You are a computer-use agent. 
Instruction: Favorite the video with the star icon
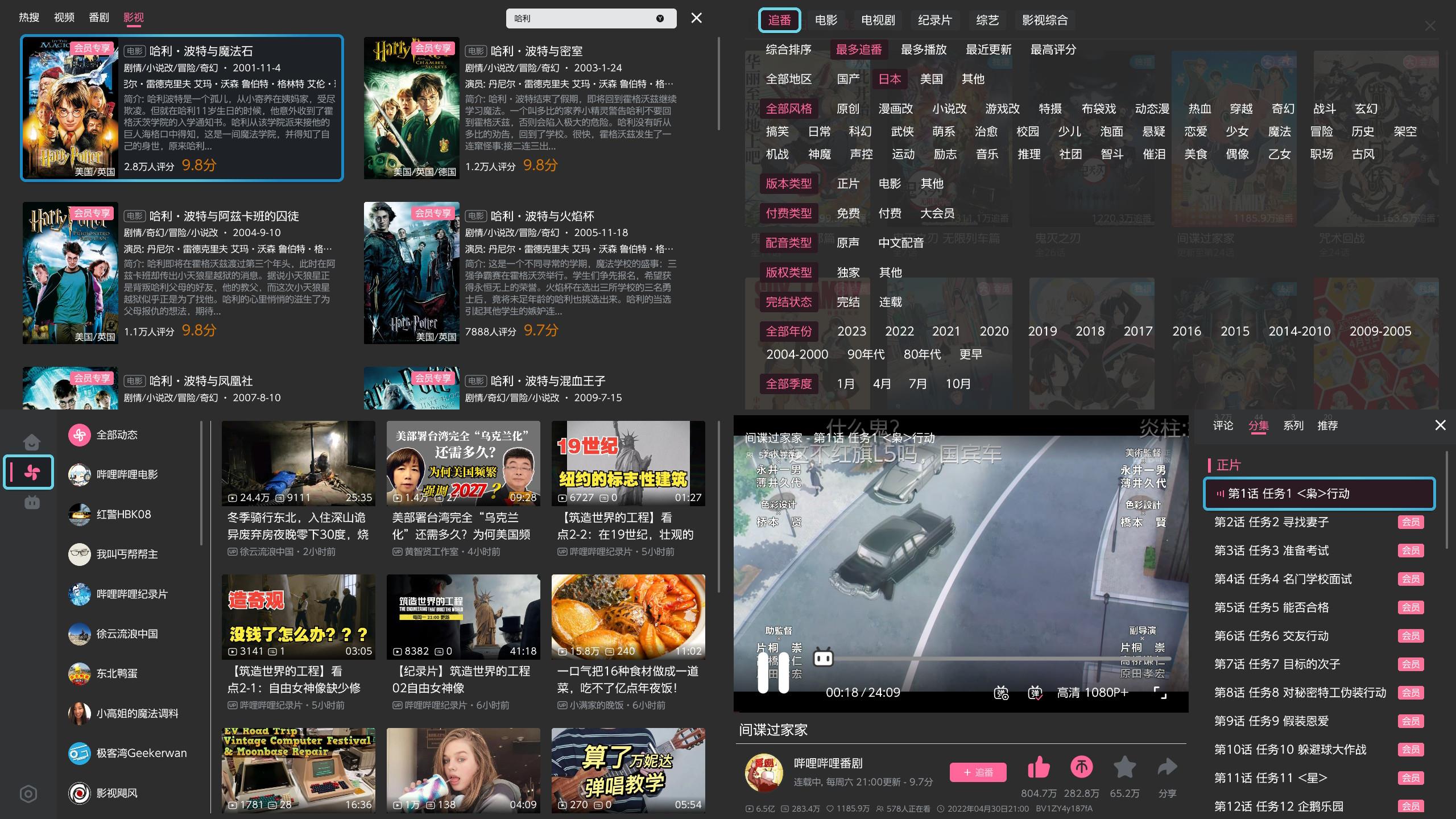[1125, 768]
